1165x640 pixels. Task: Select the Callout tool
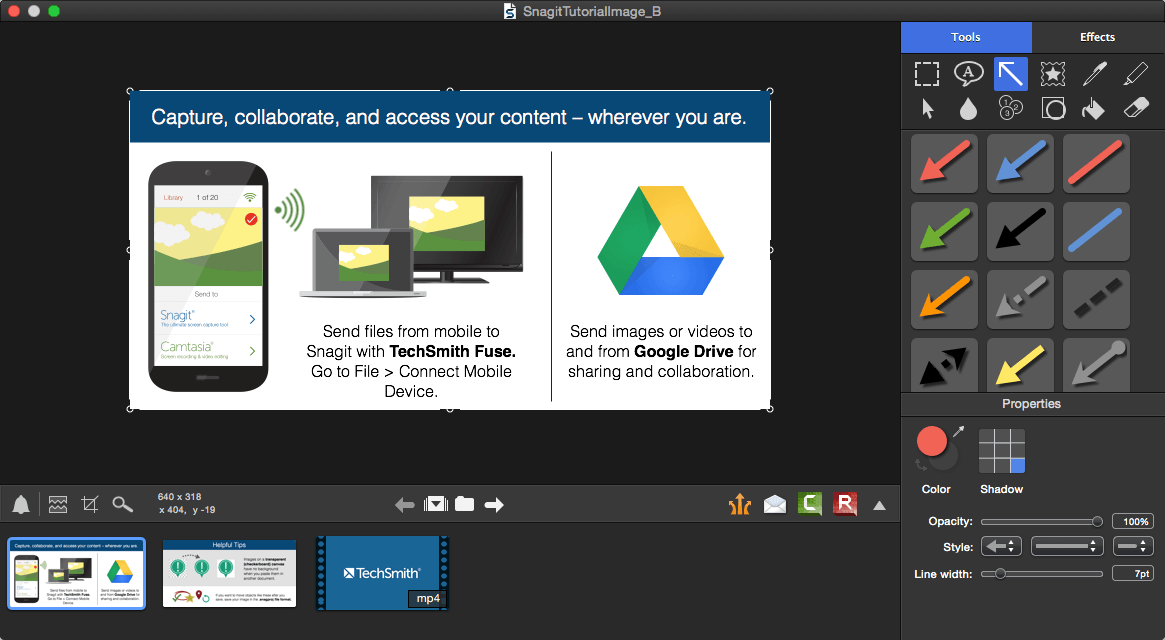click(x=968, y=74)
